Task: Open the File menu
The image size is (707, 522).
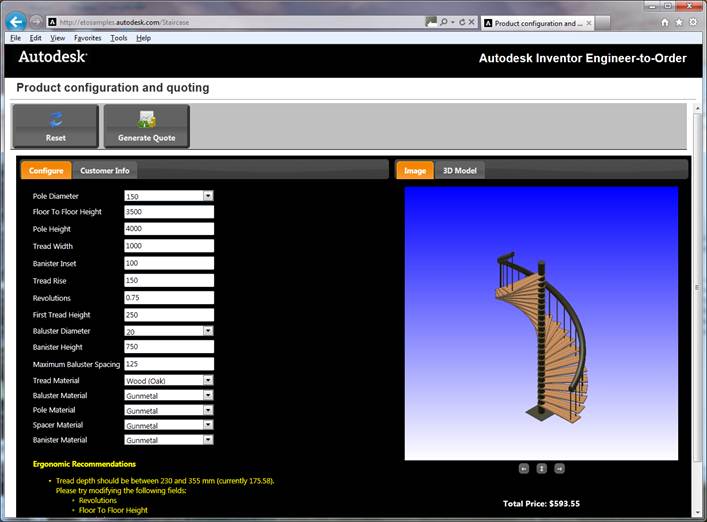Action: point(15,38)
